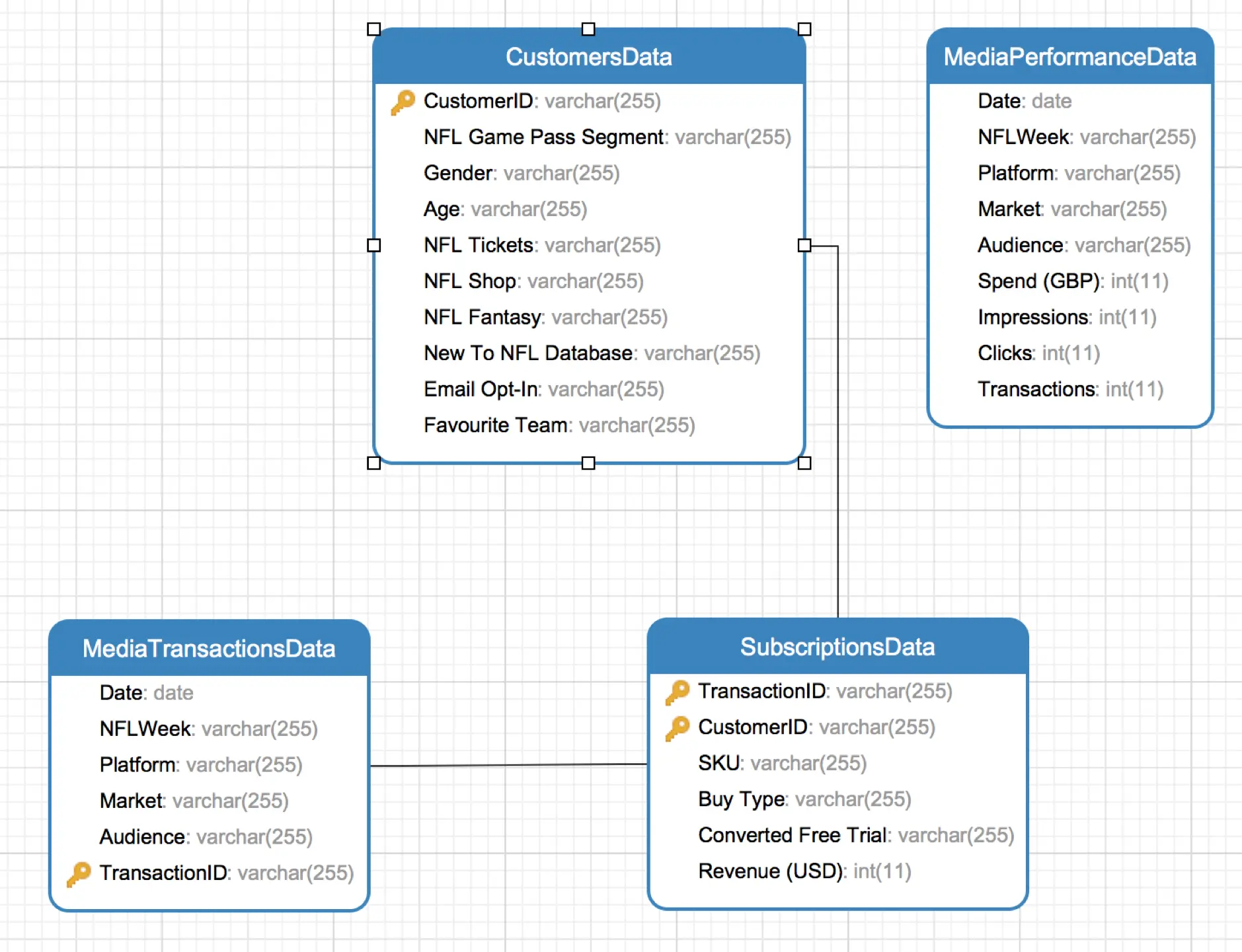Image resolution: width=1242 pixels, height=952 pixels.
Task: Select the CustomersData table header
Action: click(x=589, y=57)
